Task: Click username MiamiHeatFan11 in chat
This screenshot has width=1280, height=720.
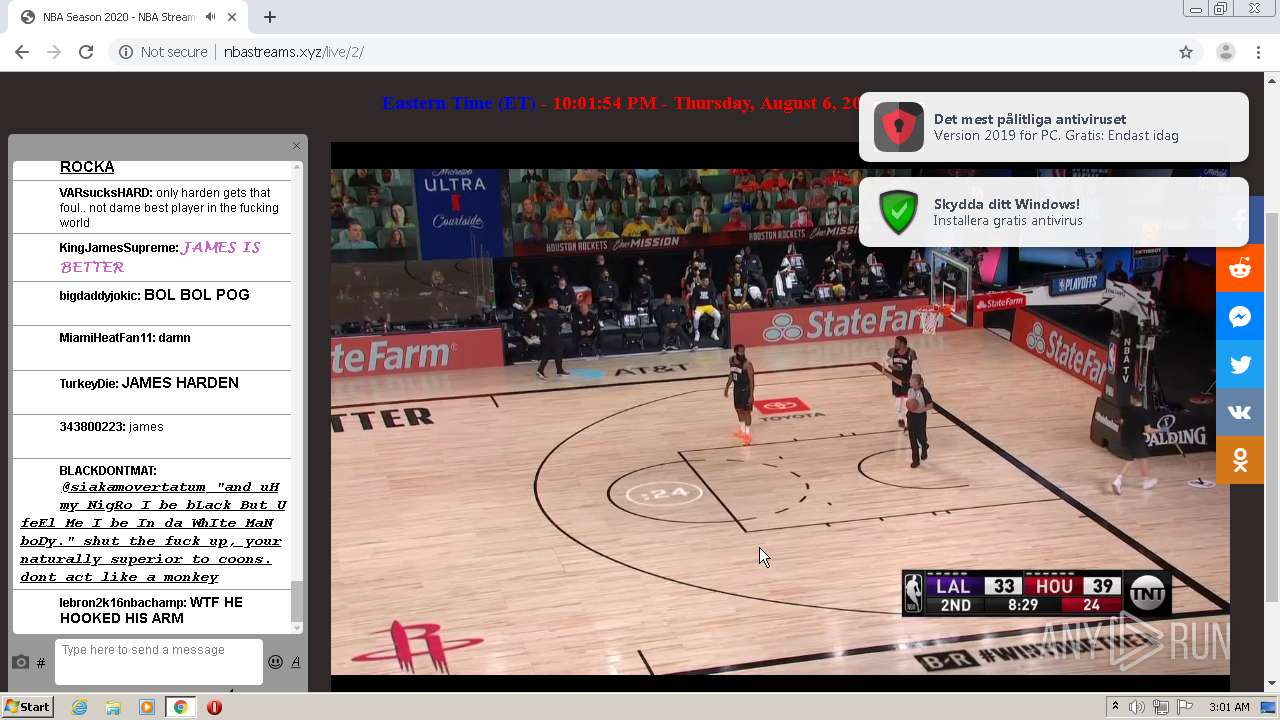Action: coord(106,338)
